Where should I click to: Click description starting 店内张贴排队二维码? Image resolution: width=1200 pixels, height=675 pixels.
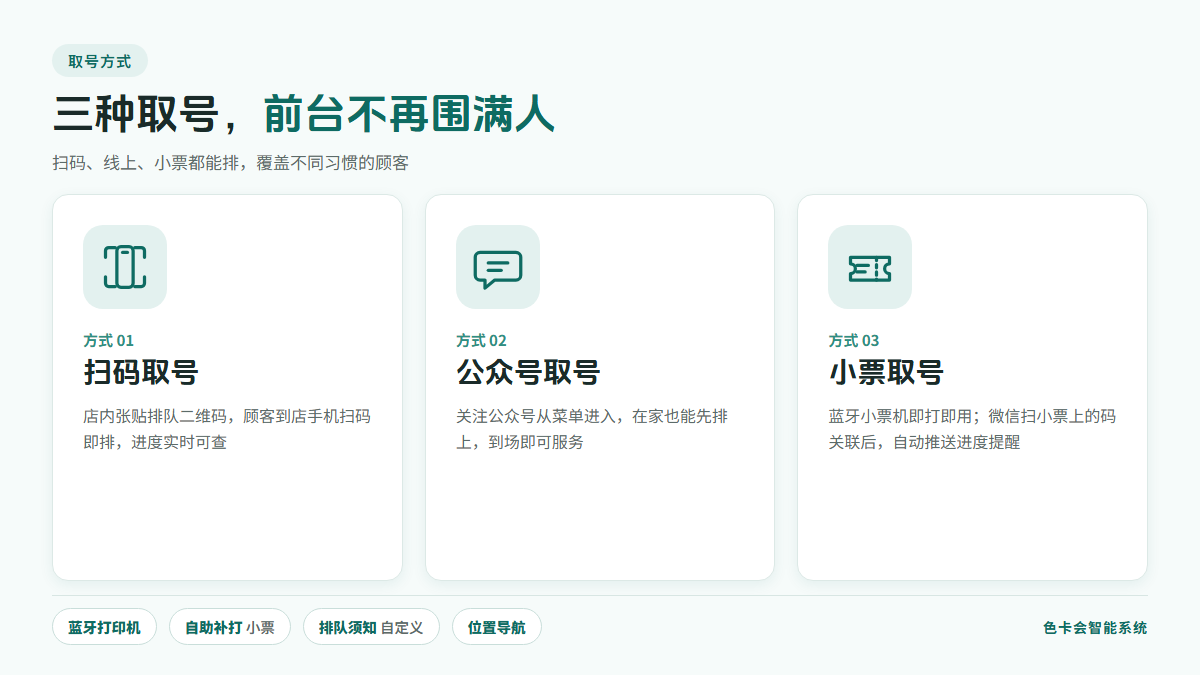tap(227, 429)
